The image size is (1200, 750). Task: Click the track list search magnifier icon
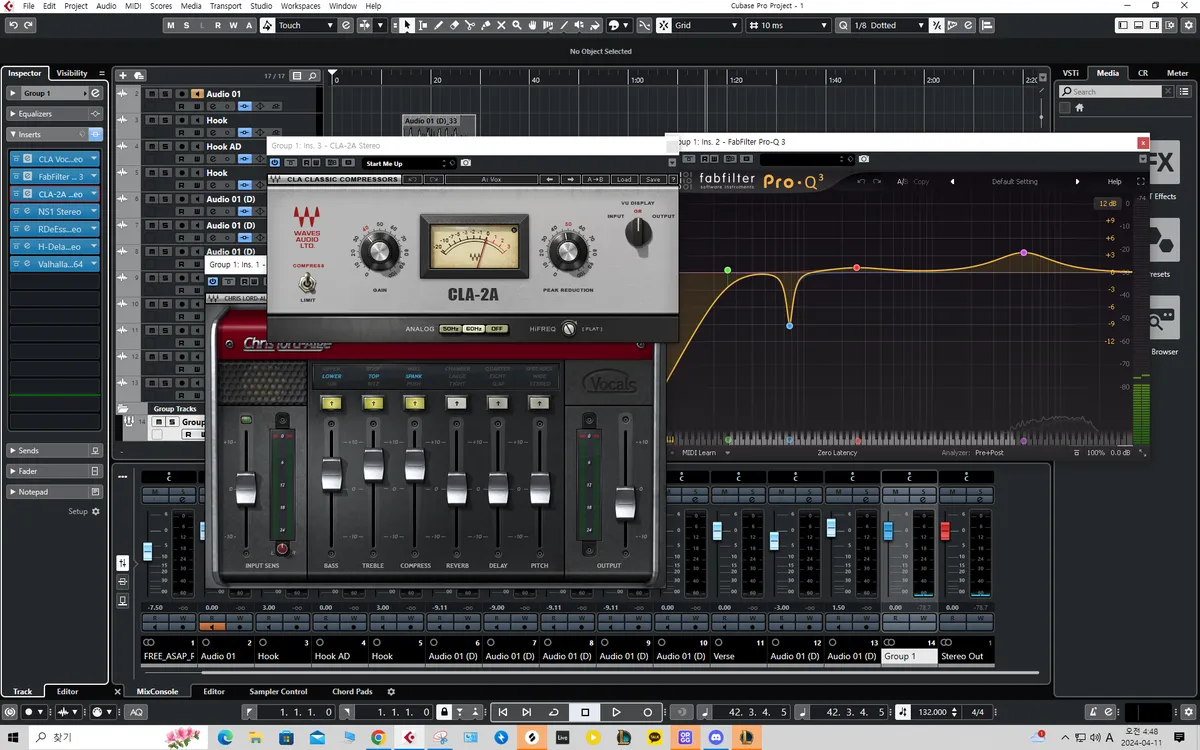(x=312, y=75)
